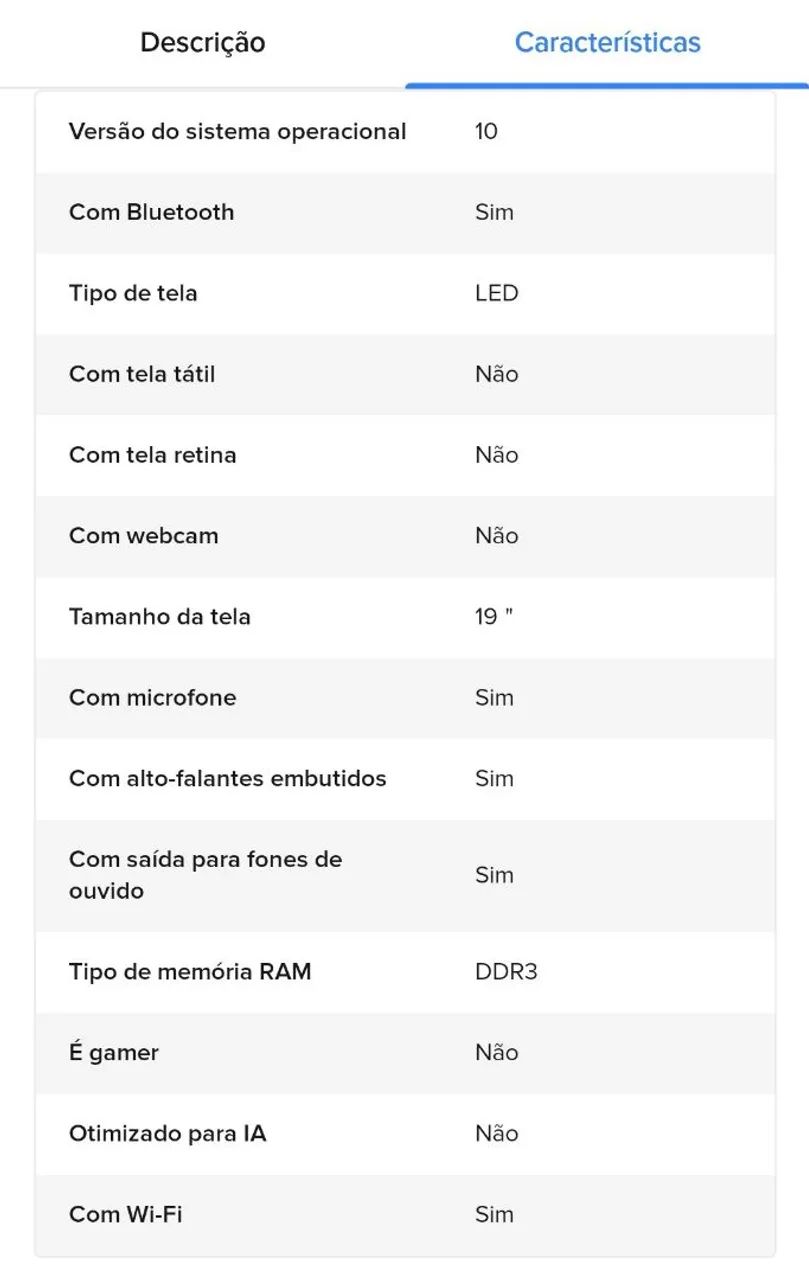Screen dimensions: 809x1280
Task: Click the 'Com tela tátil' label
Action: pos(142,374)
